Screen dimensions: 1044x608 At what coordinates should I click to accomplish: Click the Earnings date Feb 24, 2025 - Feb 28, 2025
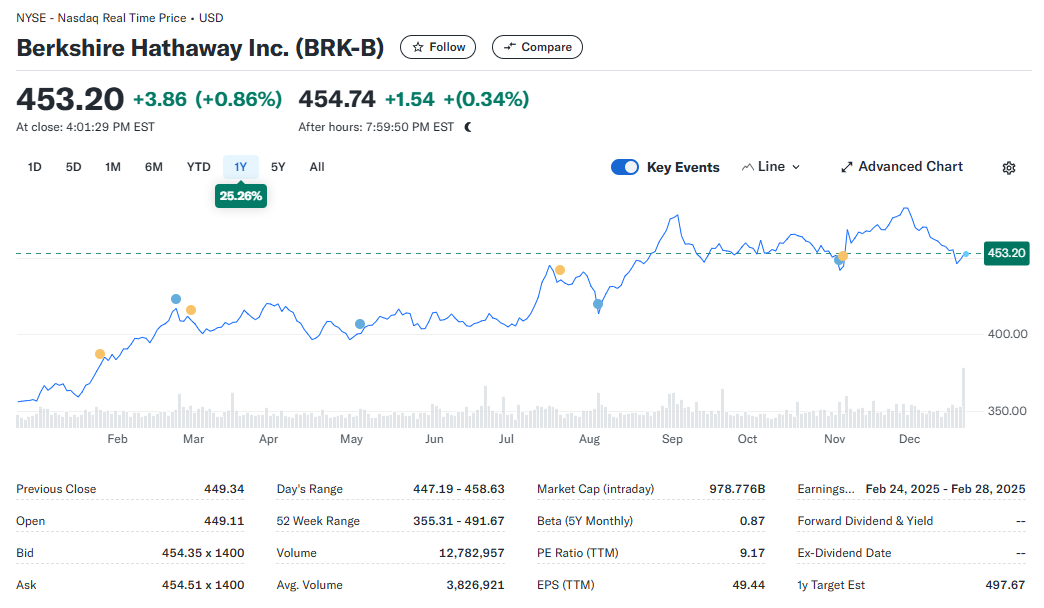945,489
